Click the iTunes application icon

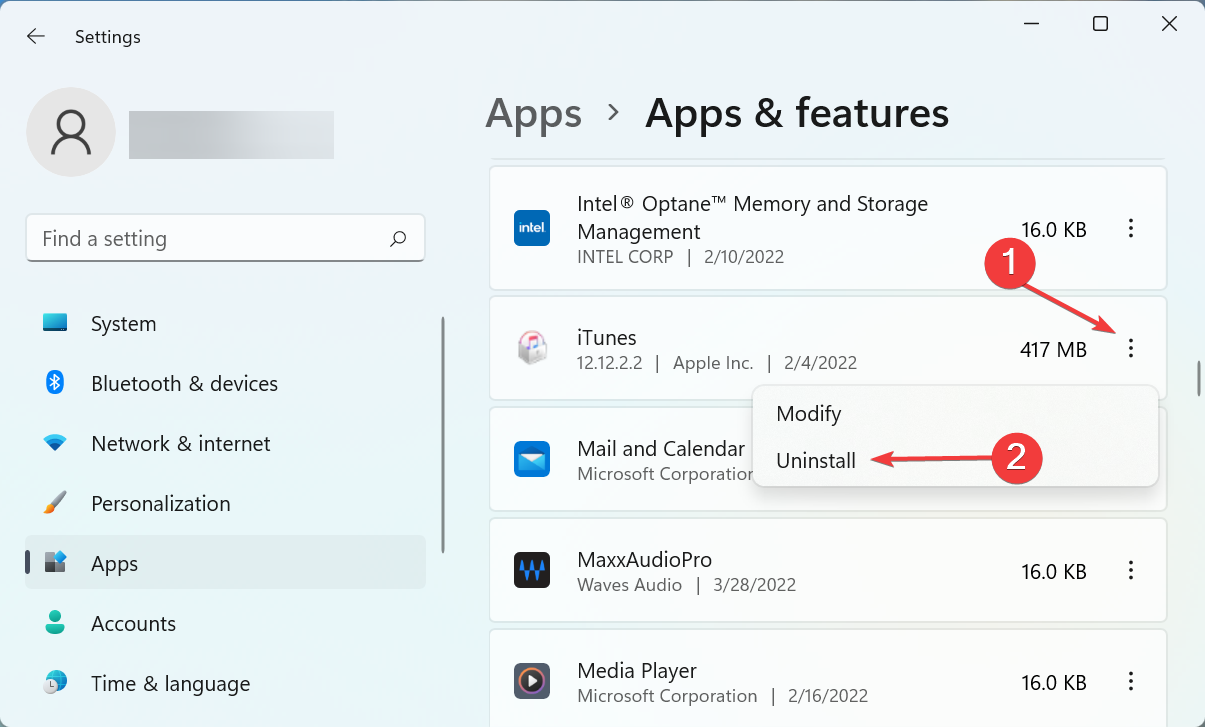click(532, 348)
